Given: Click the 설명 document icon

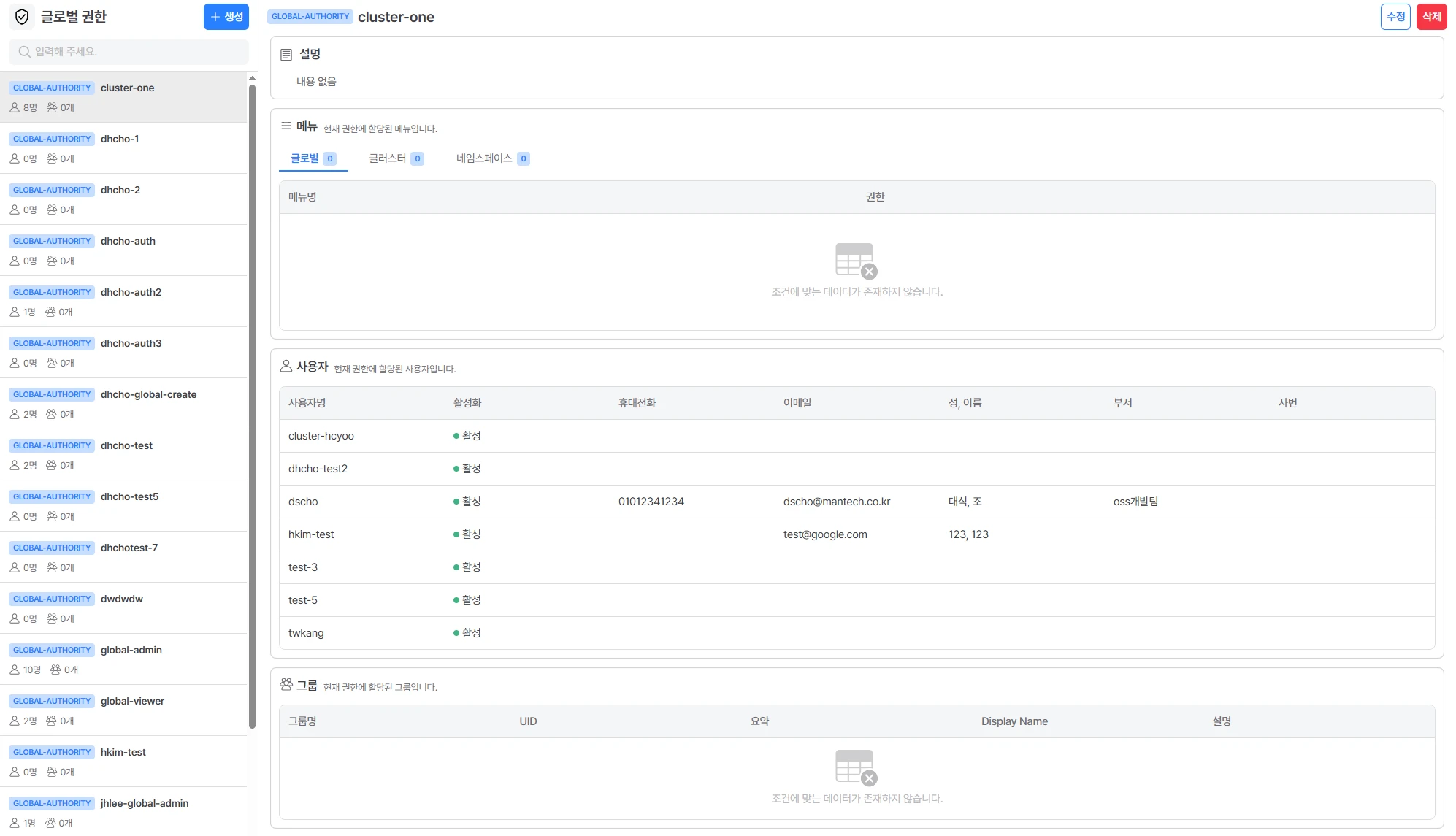Looking at the screenshot, I should pyautogui.click(x=286, y=55).
